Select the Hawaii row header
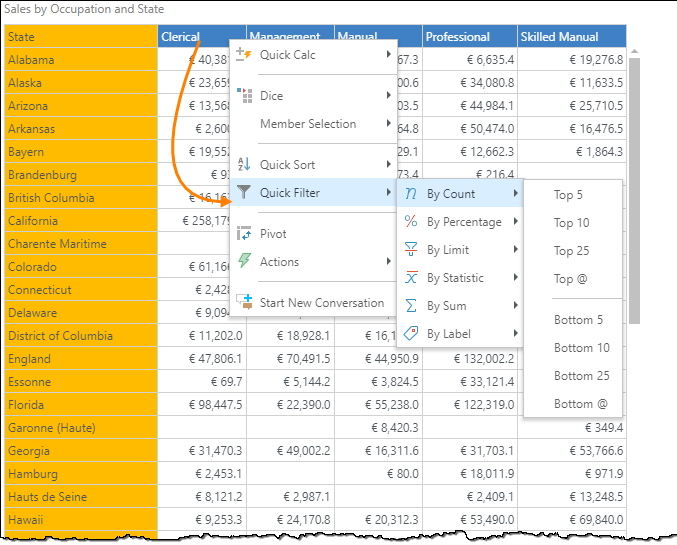This screenshot has width=677, height=545. 81,520
